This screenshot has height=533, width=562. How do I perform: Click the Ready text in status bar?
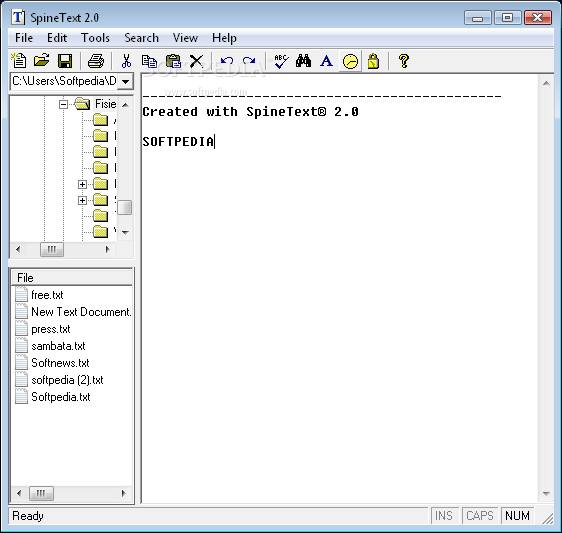point(28,516)
